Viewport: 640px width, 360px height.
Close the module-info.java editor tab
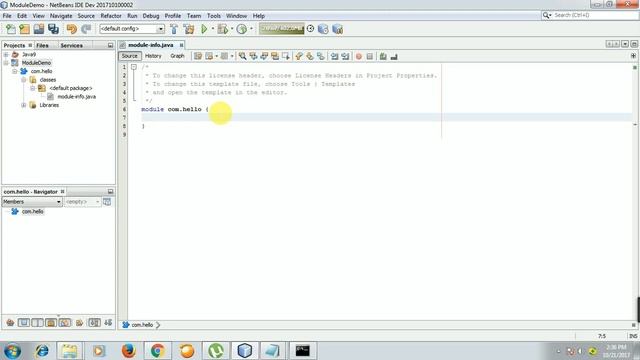point(182,45)
